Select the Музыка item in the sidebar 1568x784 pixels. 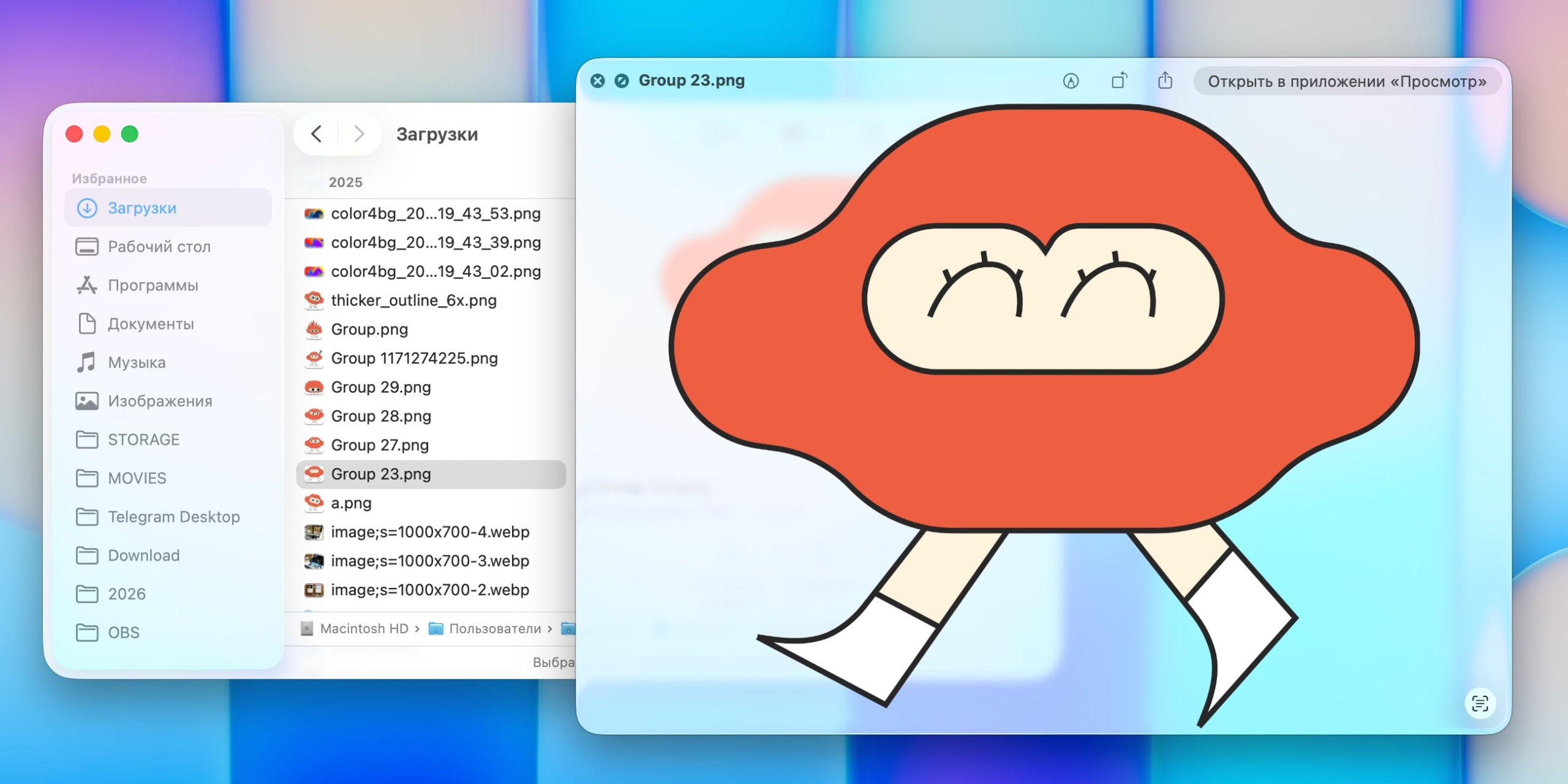[136, 362]
